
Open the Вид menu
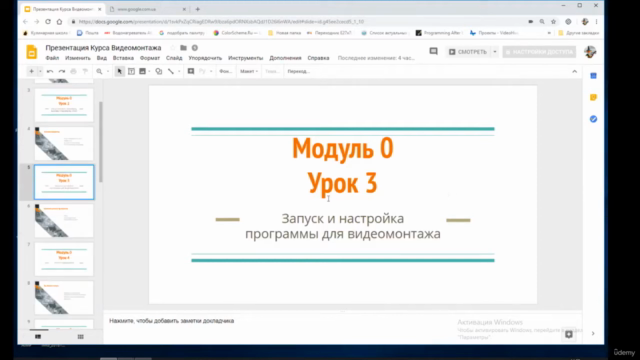(x=102, y=58)
